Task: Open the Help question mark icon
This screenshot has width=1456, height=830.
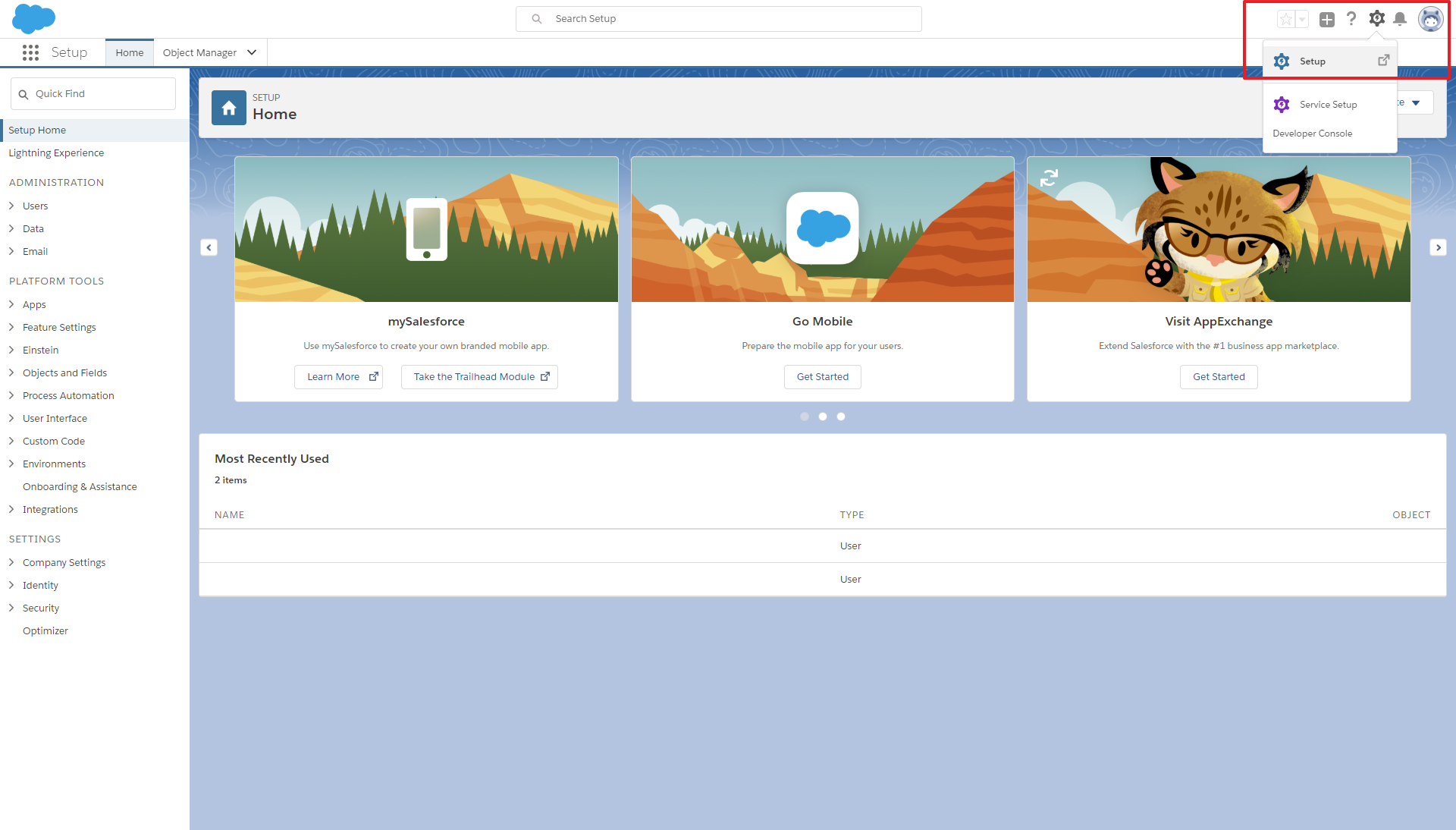Action: click(1351, 19)
